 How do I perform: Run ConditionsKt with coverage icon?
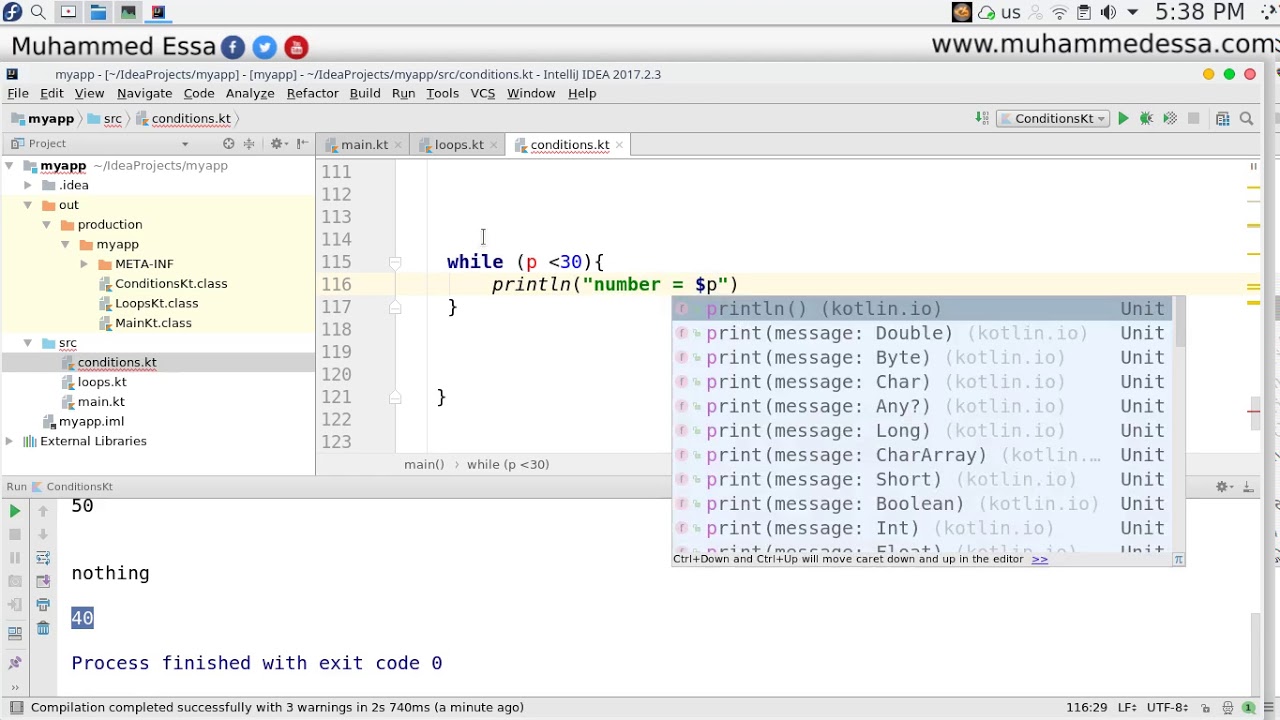pyautogui.click(x=1169, y=118)
